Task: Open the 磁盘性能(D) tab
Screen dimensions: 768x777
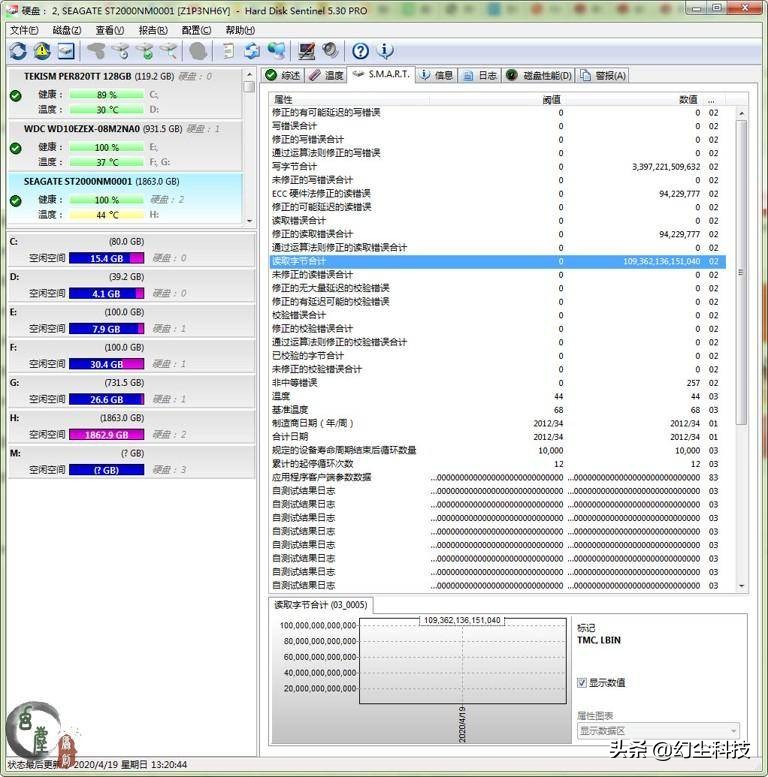Action: pyautogui.click(x=539, y=75)
